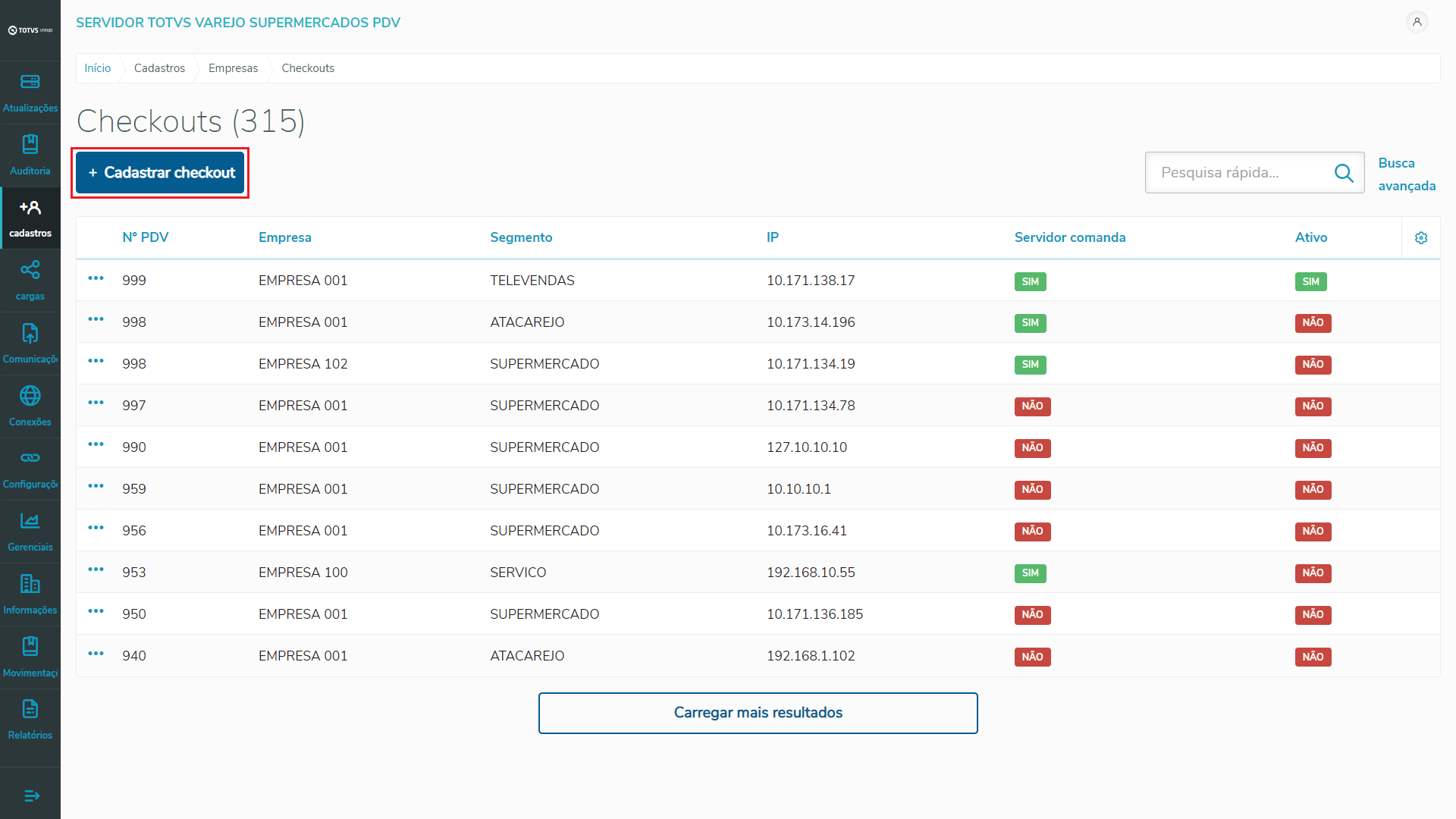1456x819 pixels.
Task: Click Carregar mais resultados button
Action: click(758, 713)
